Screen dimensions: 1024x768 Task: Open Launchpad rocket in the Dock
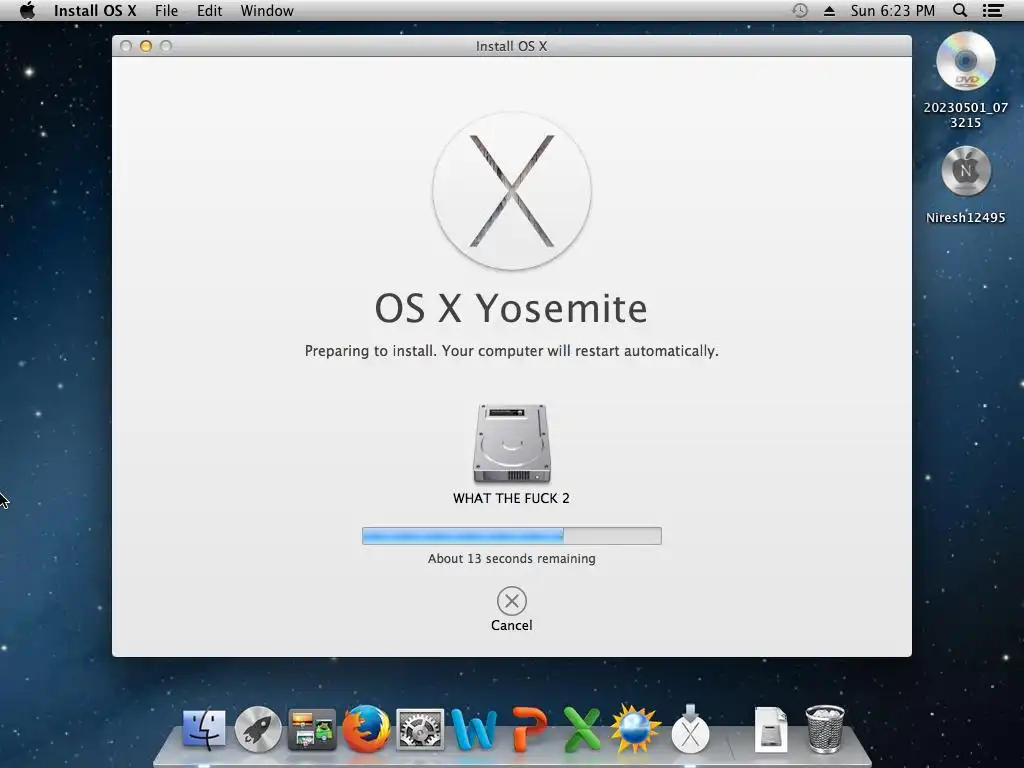tap(258, 729)
